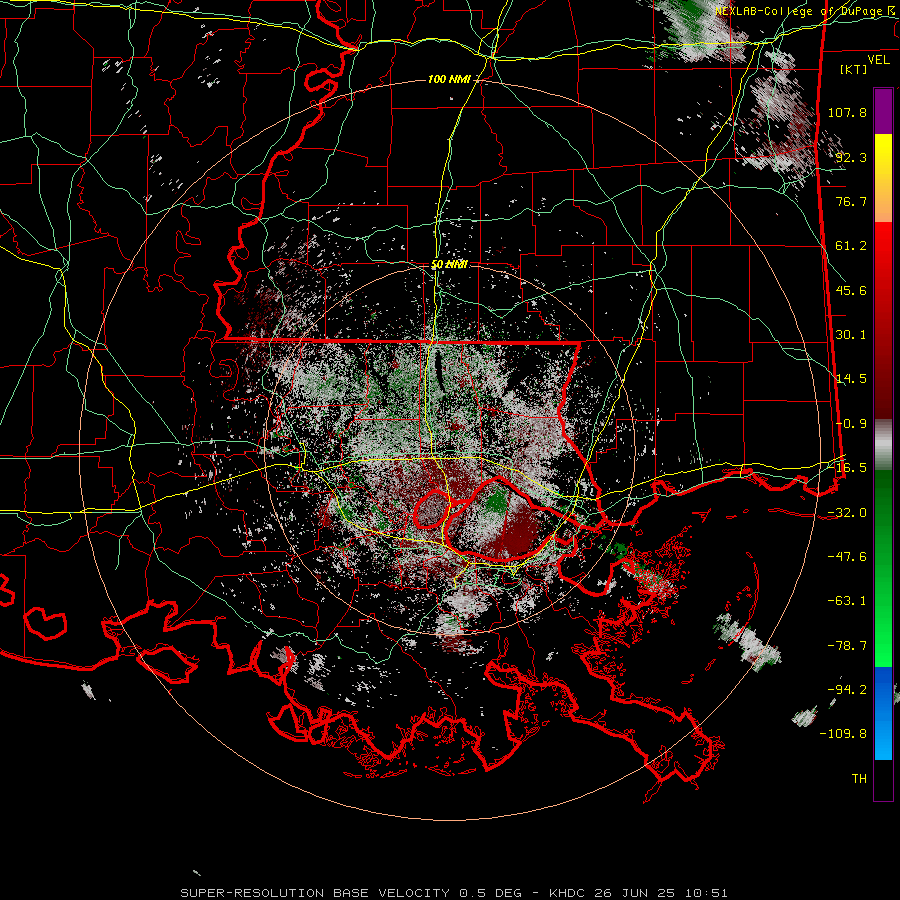The width and height of the screenshot is (900, 900).
Task: Select the -16.5 velocity scale value
Action: pyautogui.click(x=847, y=468)
